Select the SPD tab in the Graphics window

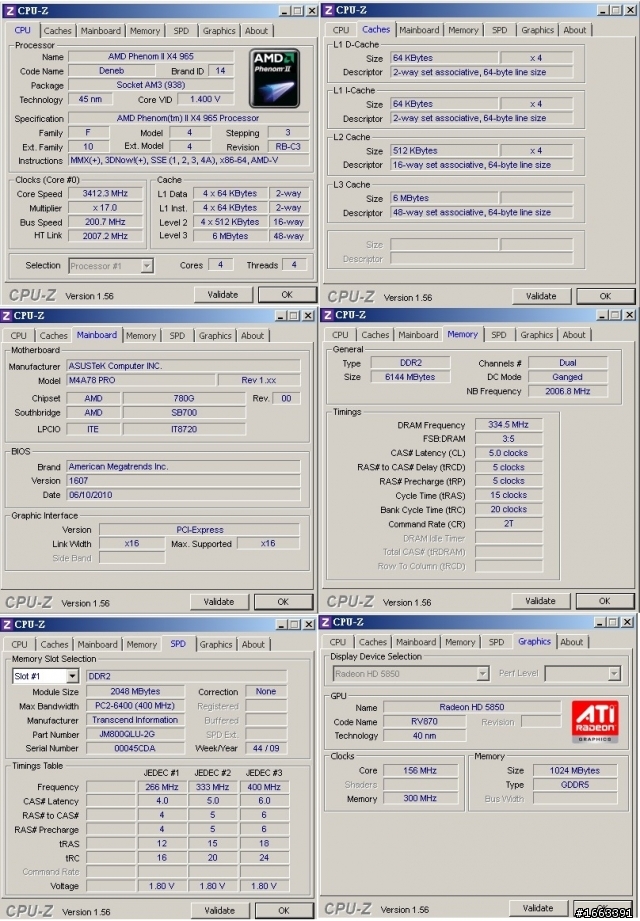[496, 642]
